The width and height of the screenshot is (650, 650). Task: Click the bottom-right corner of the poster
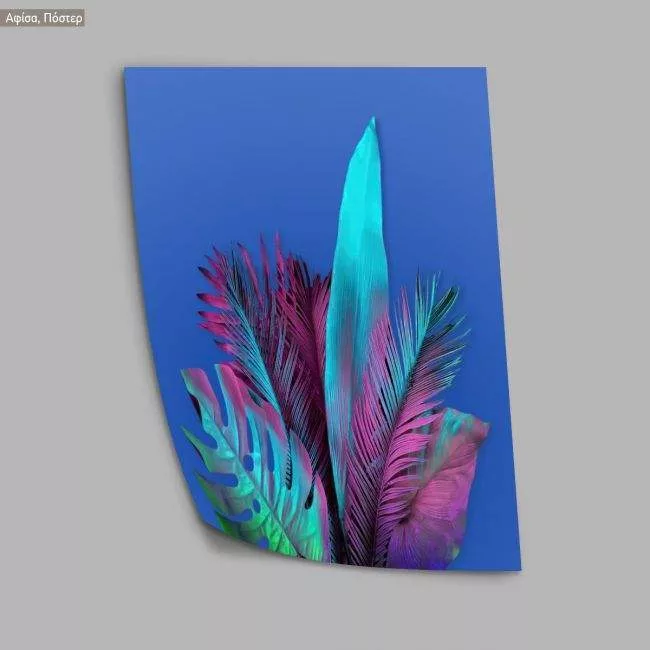coord(517,567)
